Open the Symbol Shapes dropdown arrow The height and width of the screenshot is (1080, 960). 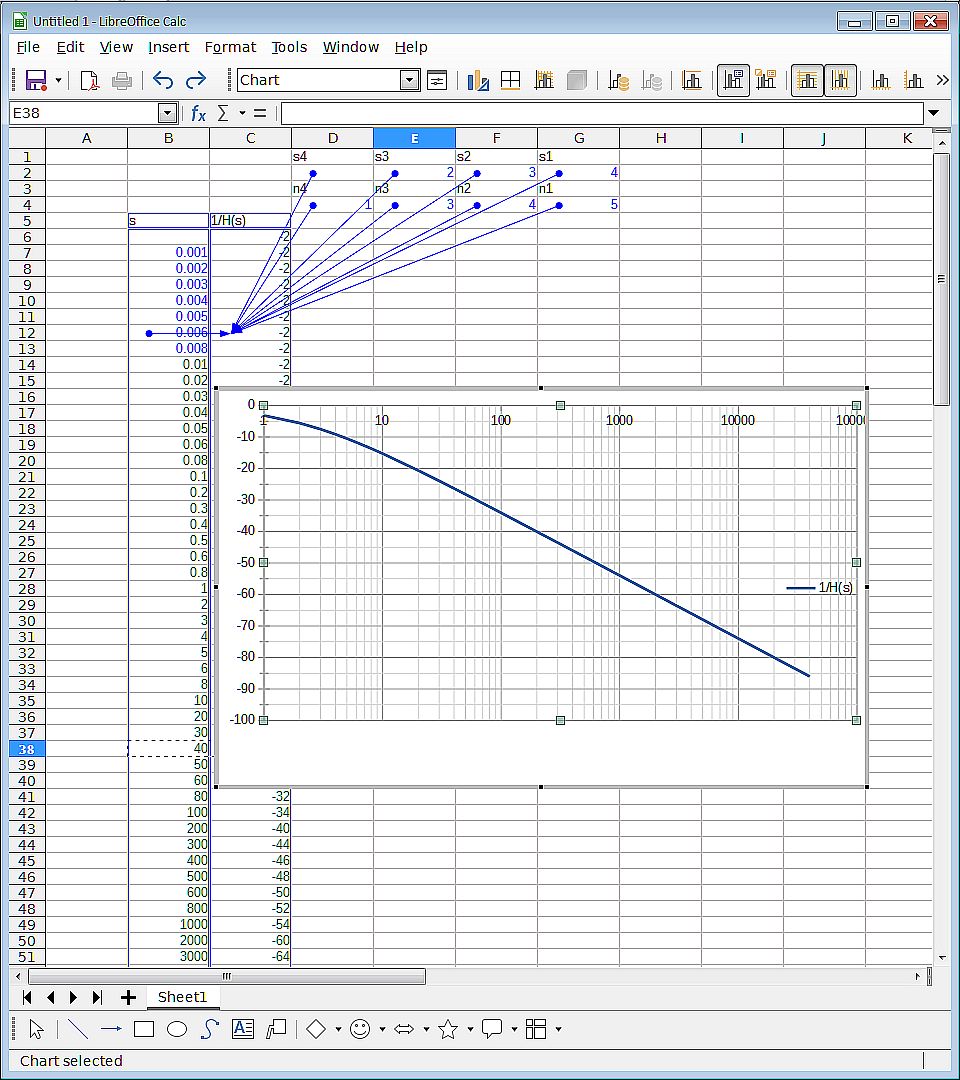[x=382, y=1029]
